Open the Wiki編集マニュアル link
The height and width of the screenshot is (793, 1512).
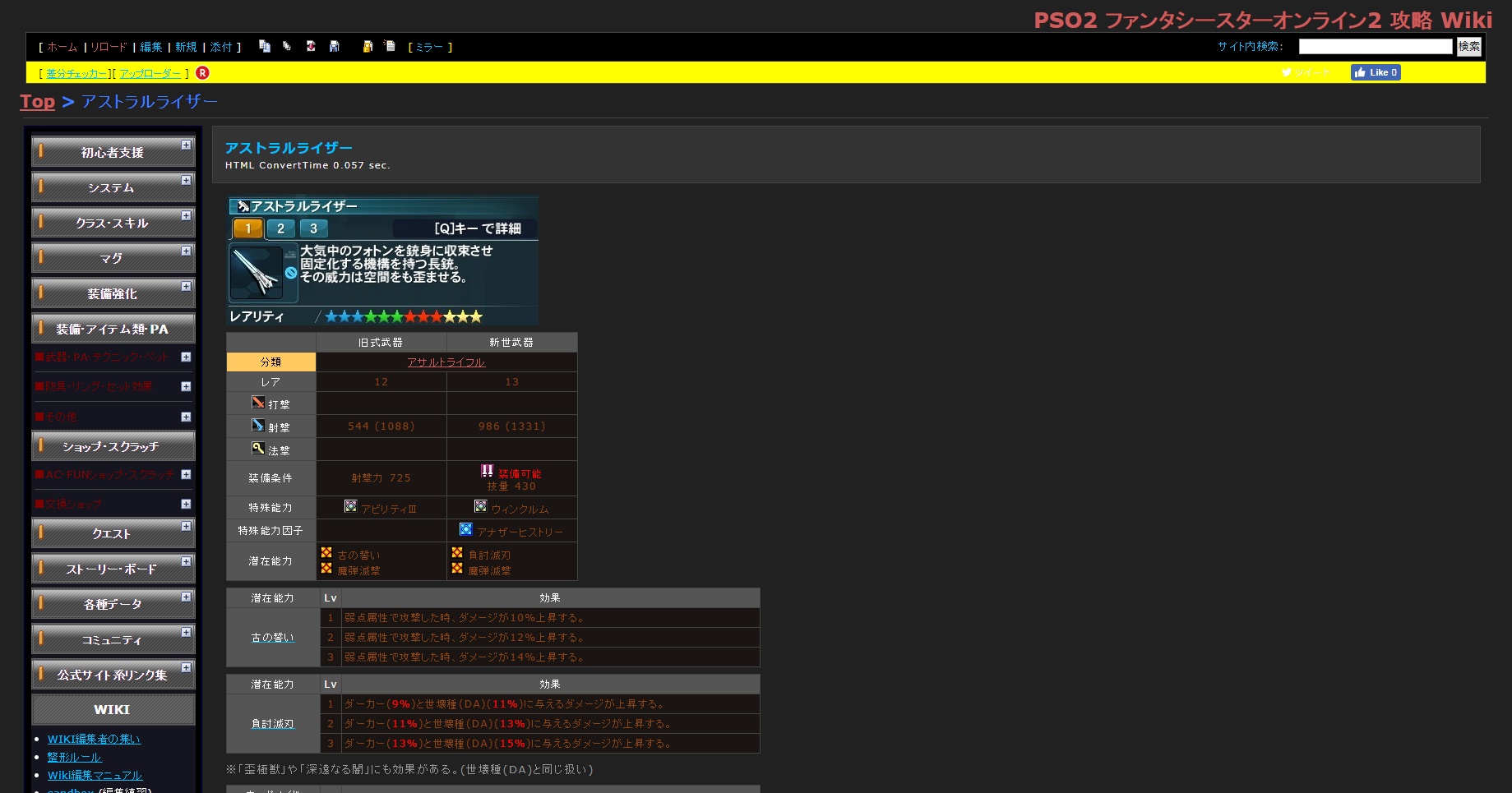click(95, 775)
